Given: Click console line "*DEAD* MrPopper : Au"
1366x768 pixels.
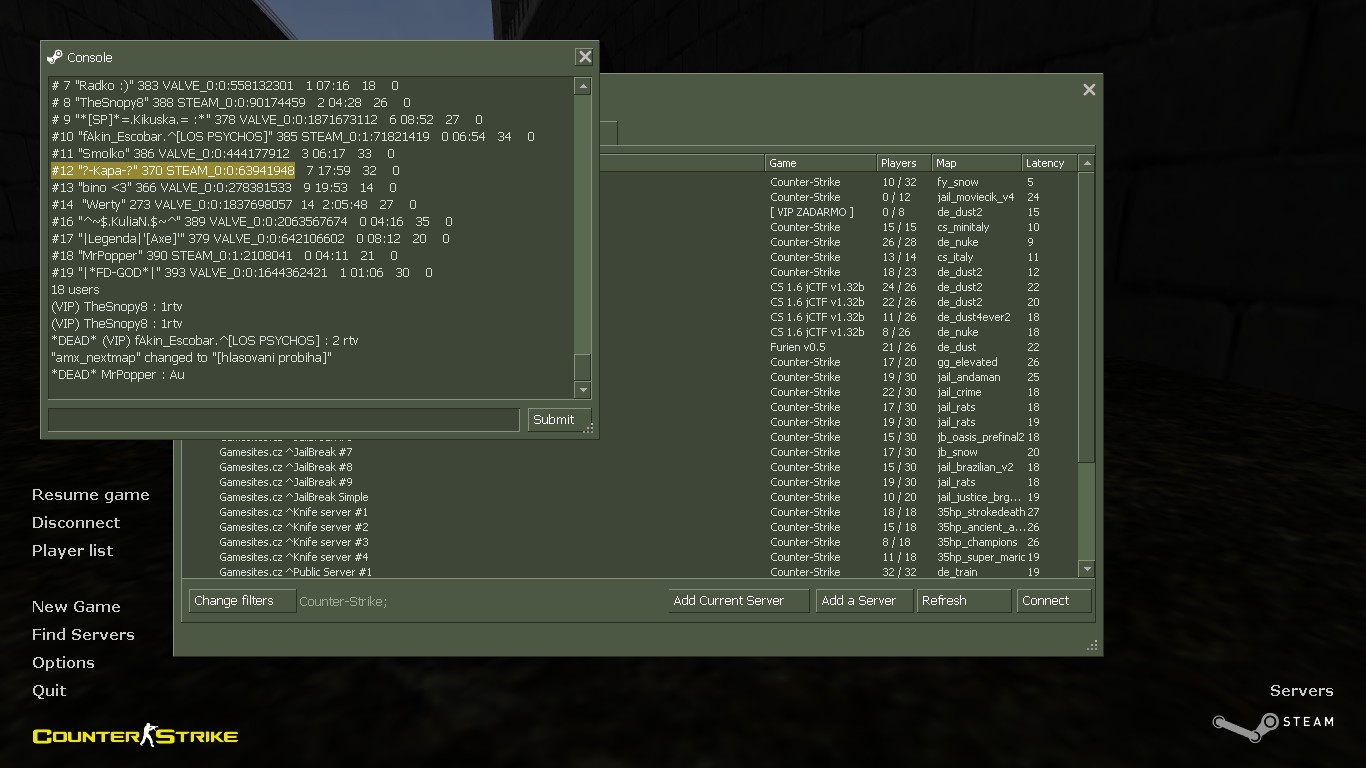Looking at the screenshot, I should pyautogui.click(x=118, y=374).
